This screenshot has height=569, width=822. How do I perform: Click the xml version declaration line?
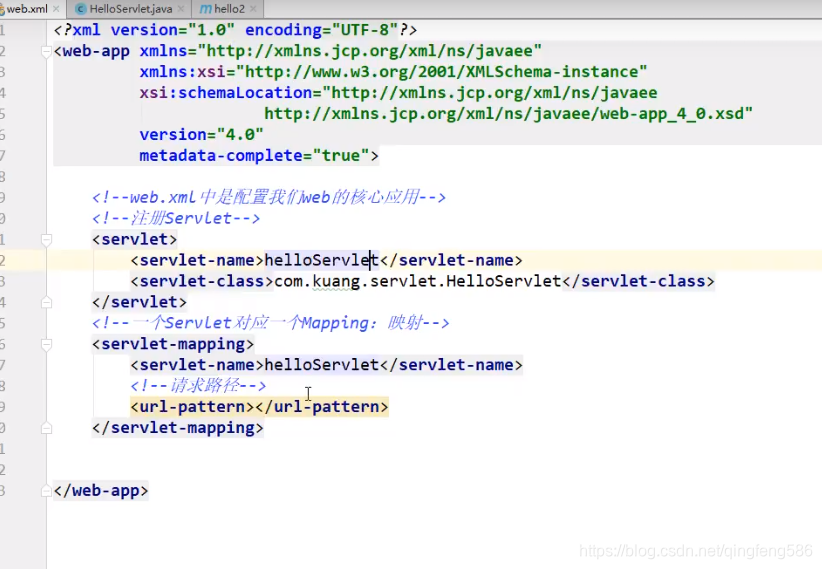[235, 30]
